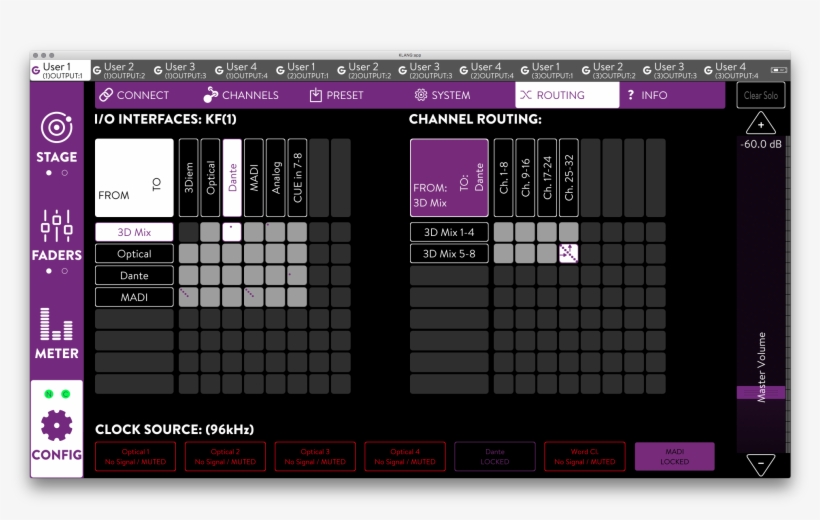Select the 3D Mix source row
The height and width of the screenshot is (520, 820).
click(x=134, y=232)
